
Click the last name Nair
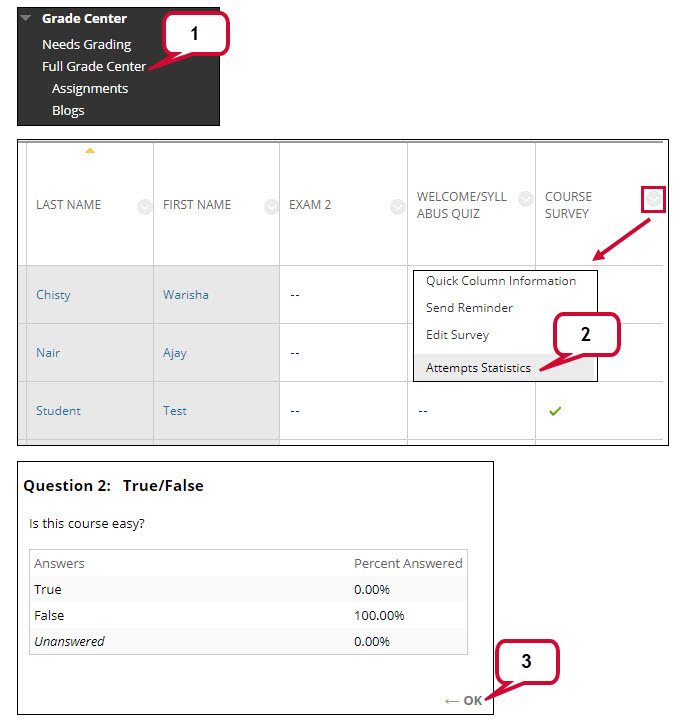(x=48, y=353)
